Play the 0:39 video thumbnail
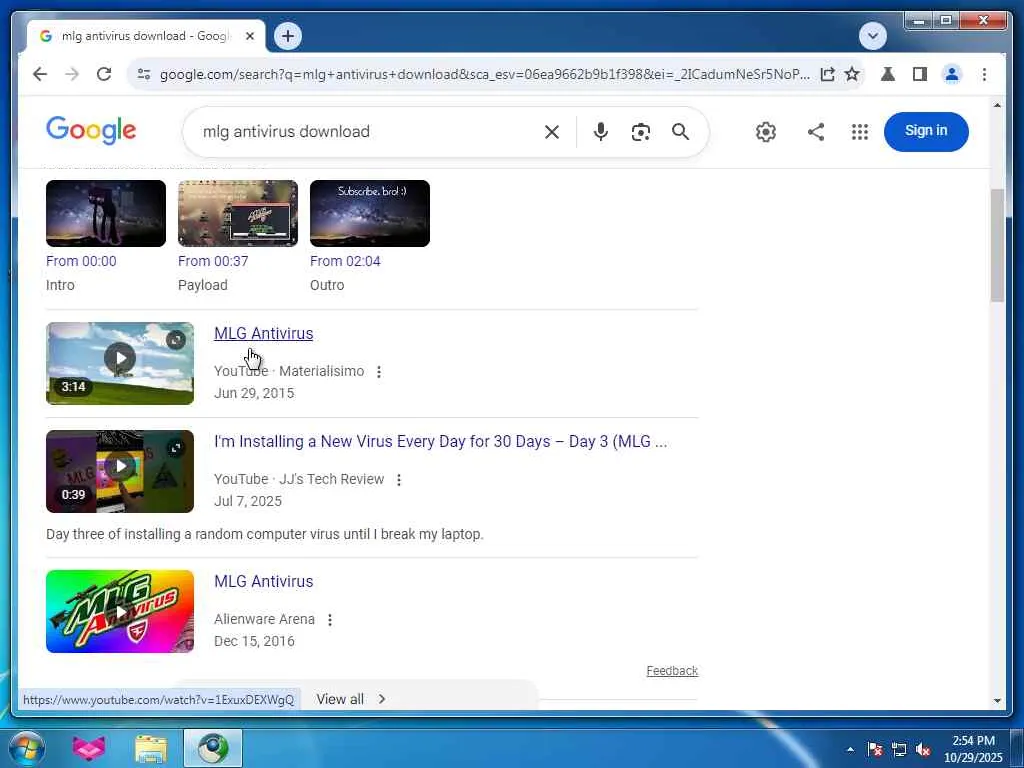The height and width of the screenshot is (768, 1024). tap(120, 466)
